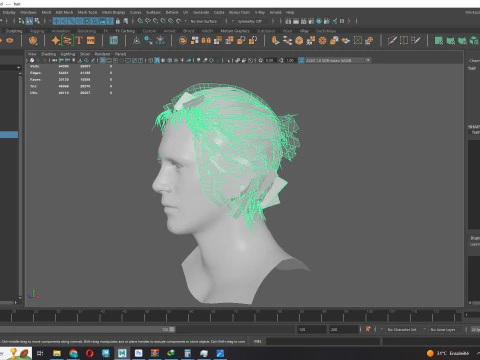Open the viewport color space dropdown
Image resolution: width=480 pixels, height=360 pixels.
tap(338, 60)
